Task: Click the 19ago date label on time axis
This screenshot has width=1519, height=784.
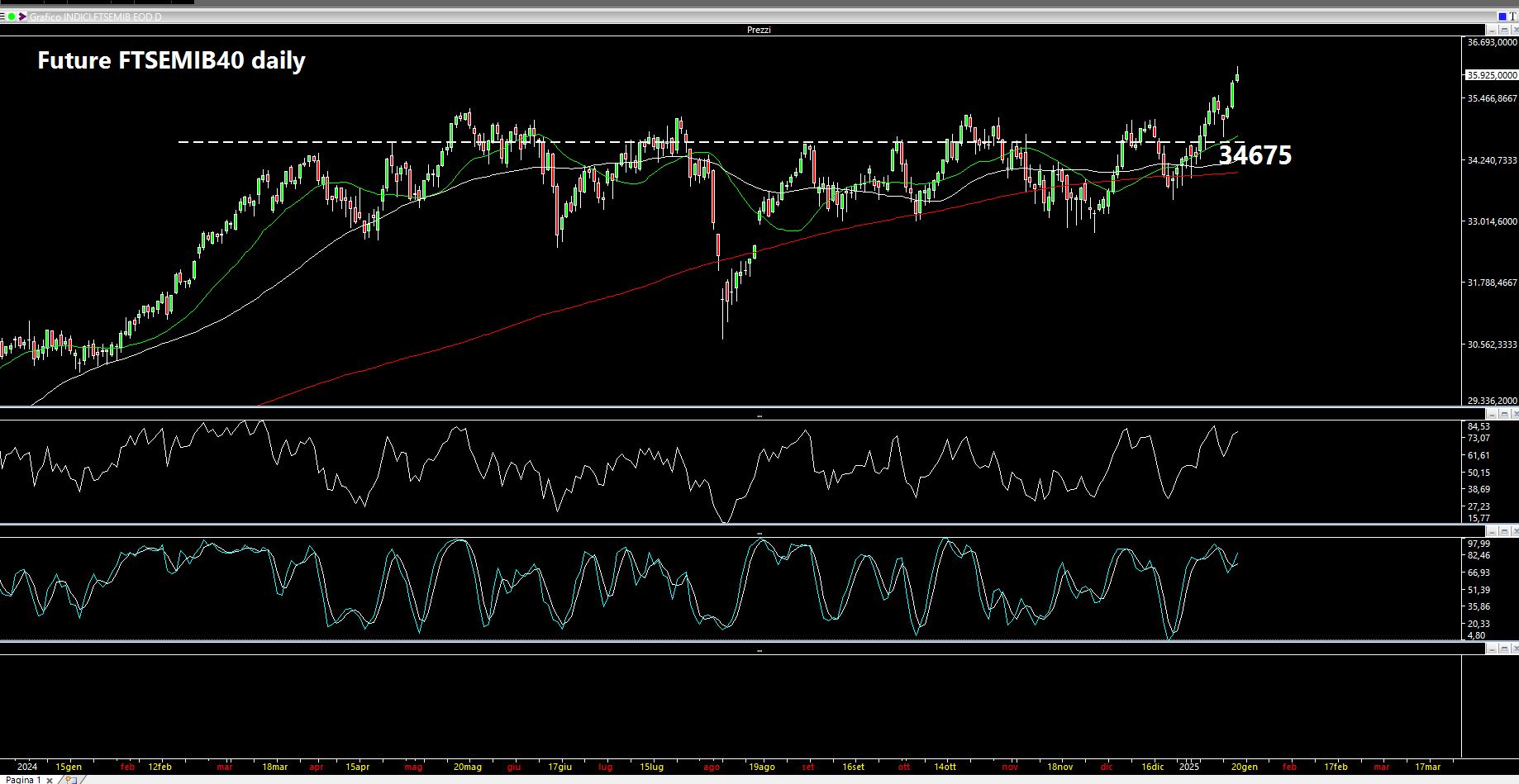Action: (761, 767)
